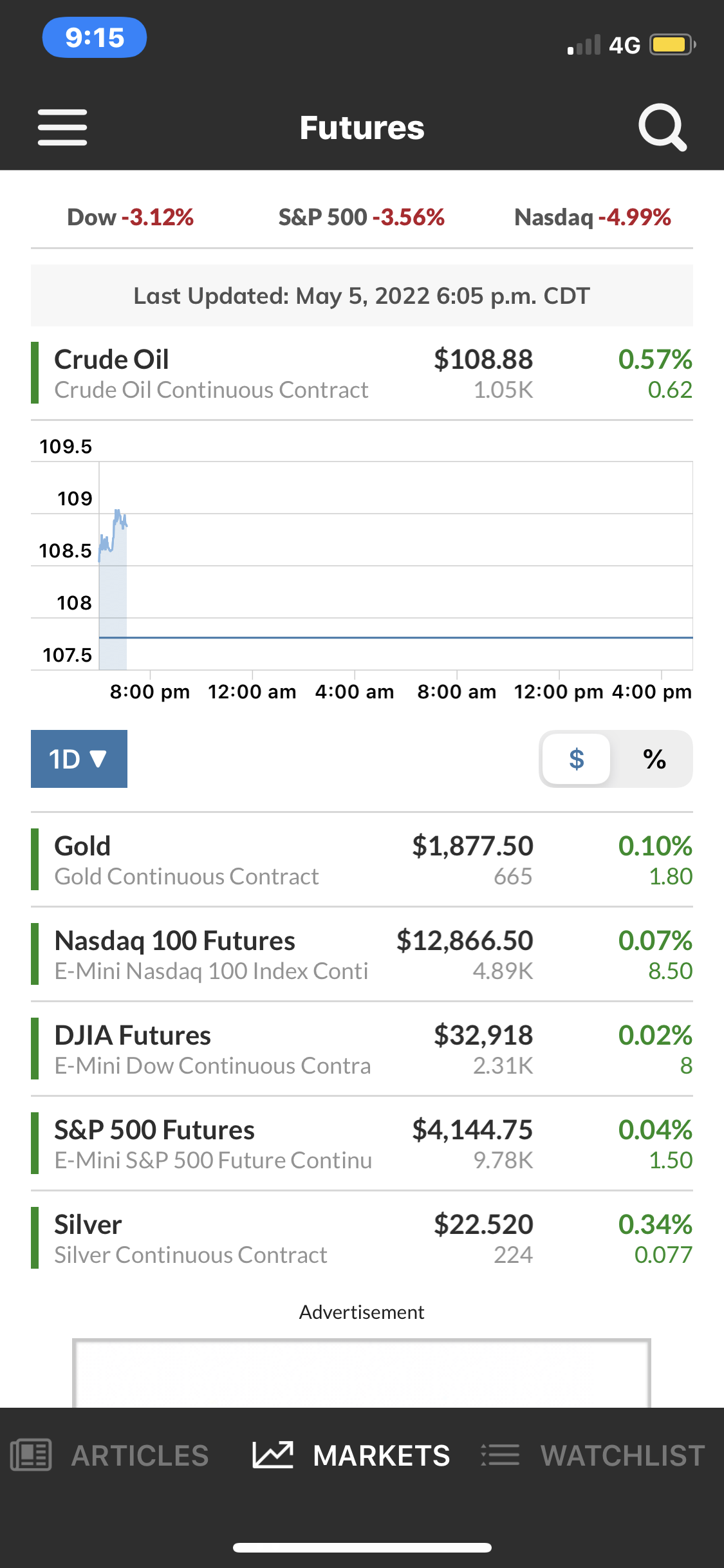This screenshot has height=1568, width=724.
Task: Tap the Nasdaq 100 price $12,866.50
Action: click(465, 940)
